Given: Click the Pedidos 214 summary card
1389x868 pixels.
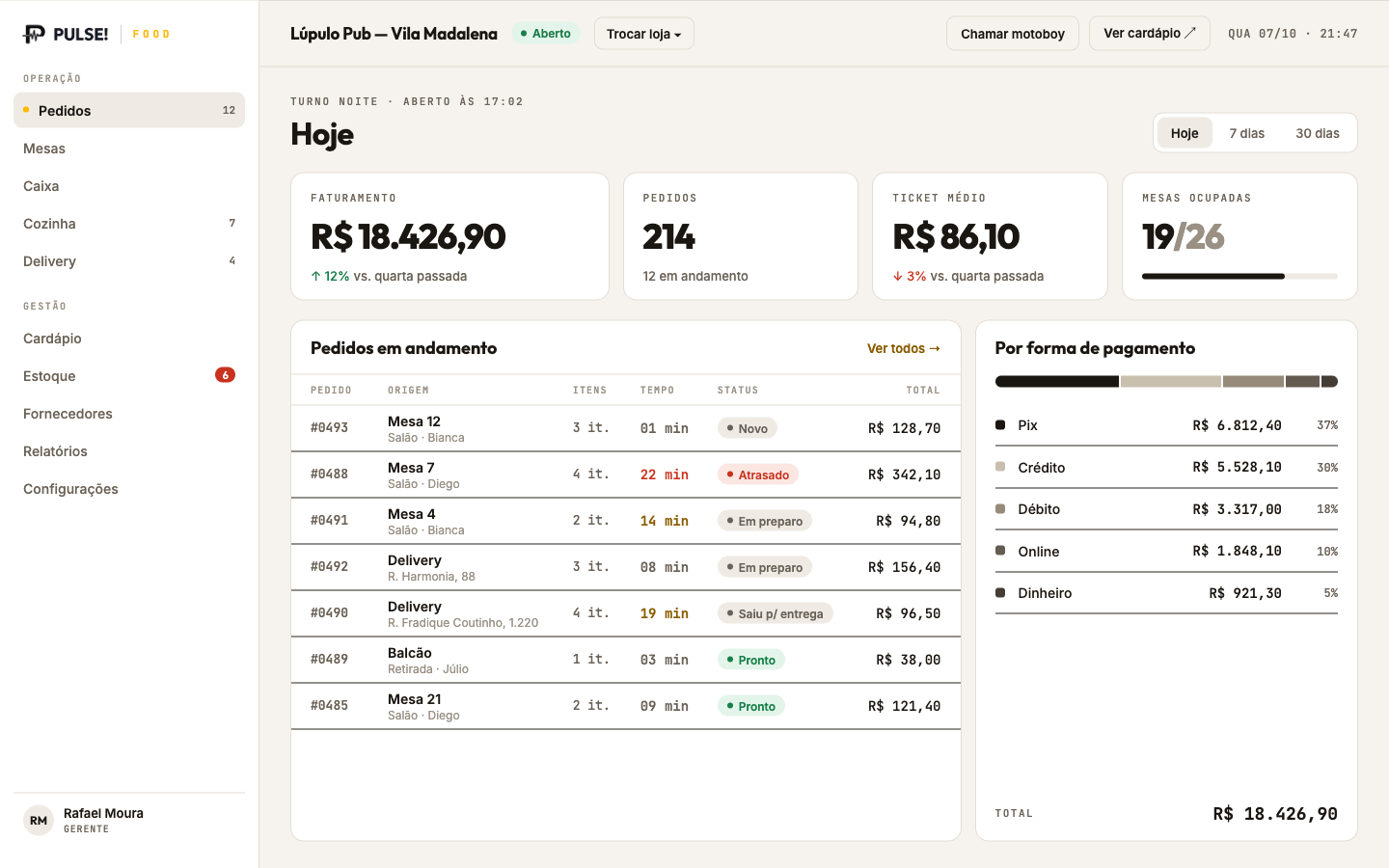Looking at the screenshot, I should (x=741, y=236).
